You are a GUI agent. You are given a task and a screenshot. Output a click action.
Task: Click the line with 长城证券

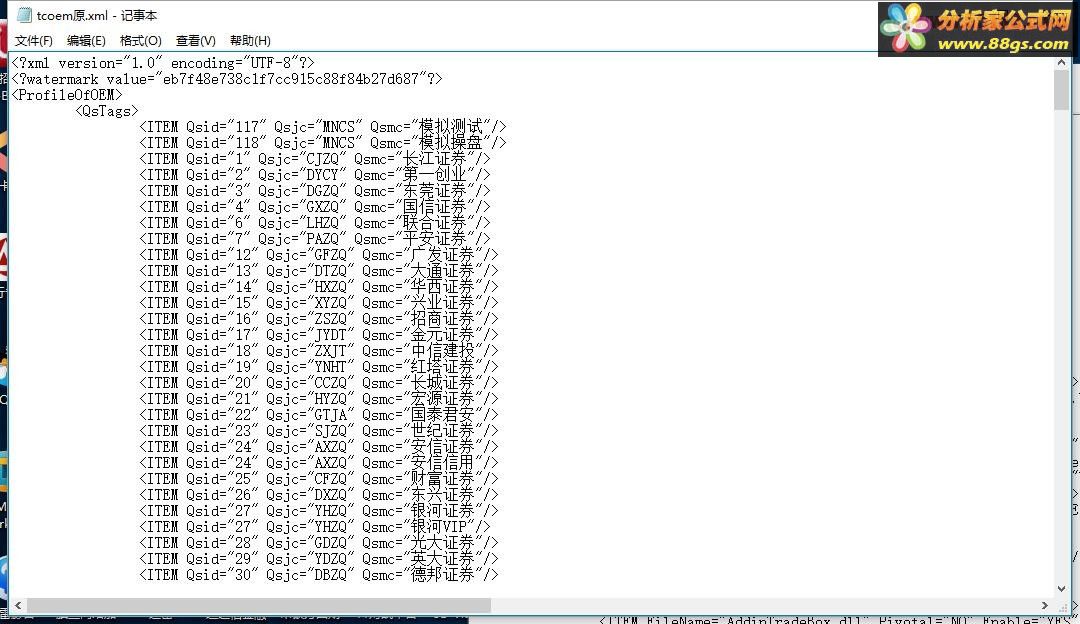tap(318, 383)
